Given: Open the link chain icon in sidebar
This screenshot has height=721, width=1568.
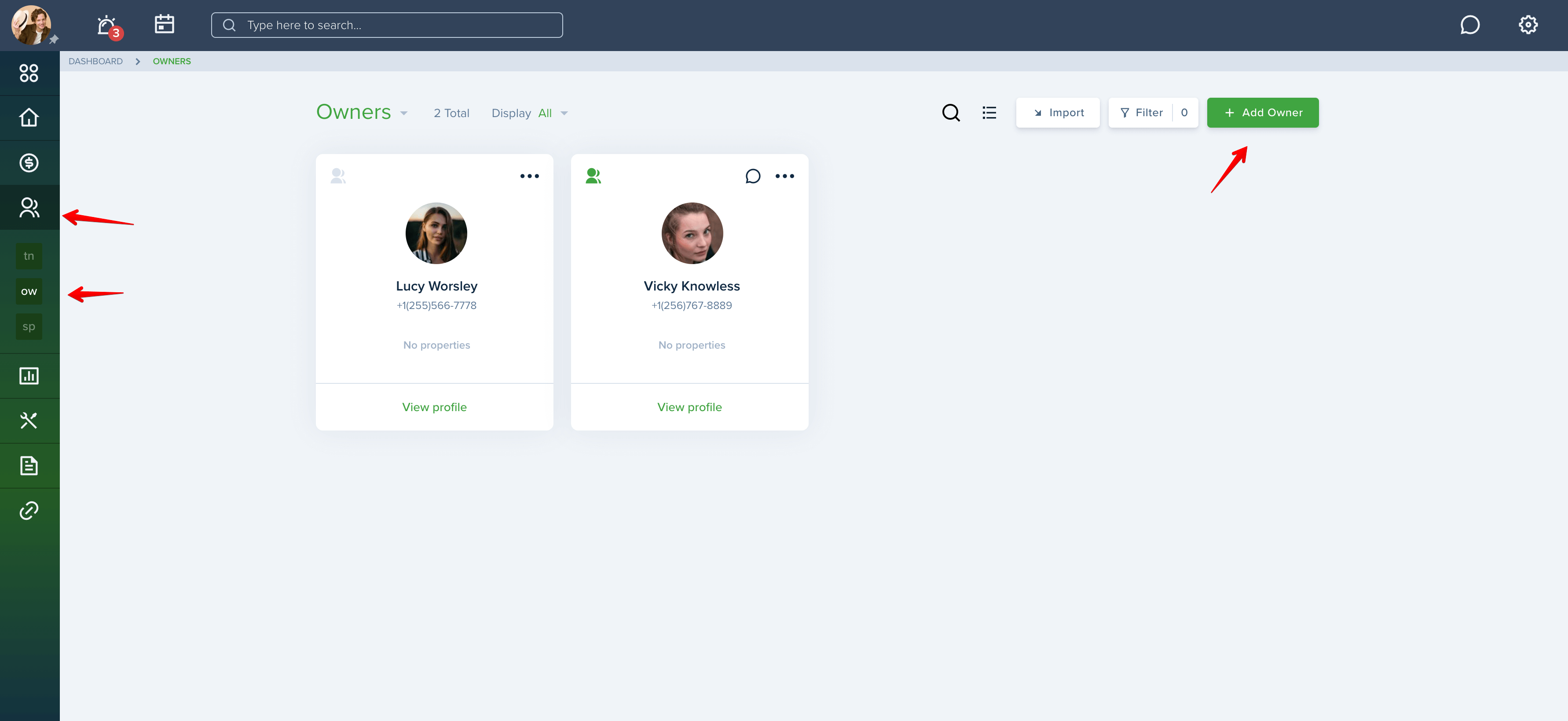Looking at the screenshot, I should (29, 510).
